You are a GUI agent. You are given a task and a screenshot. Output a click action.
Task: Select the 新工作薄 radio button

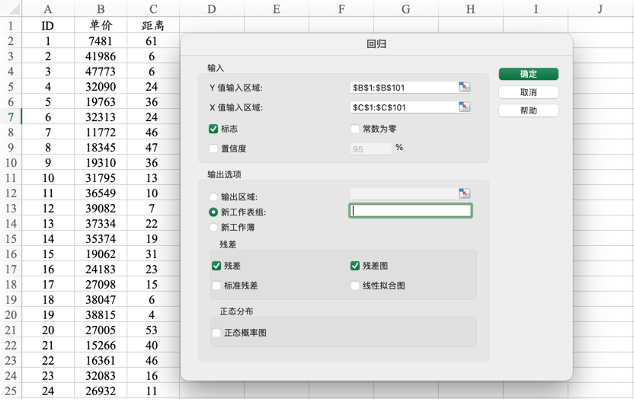point(214,227)
